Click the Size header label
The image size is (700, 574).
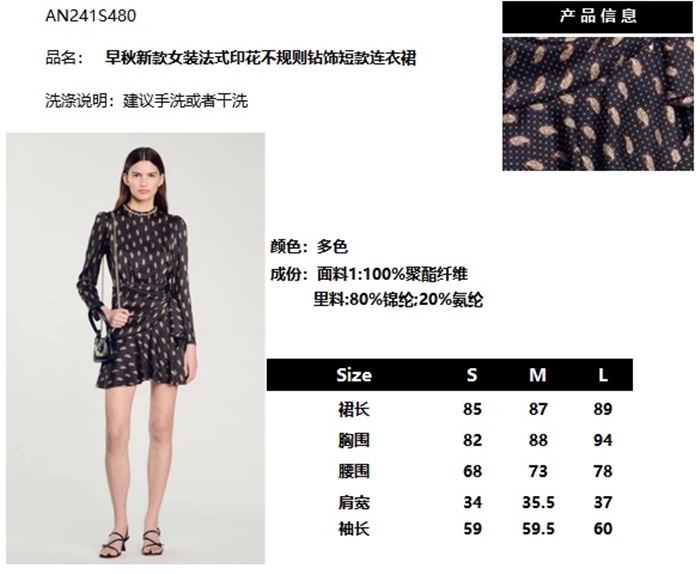click(354, 375)
